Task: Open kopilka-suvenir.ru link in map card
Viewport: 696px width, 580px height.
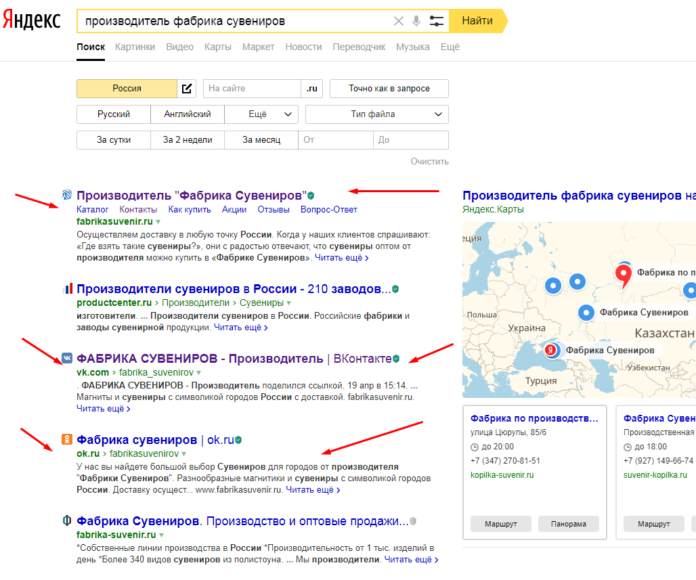Action: point(502,475)
